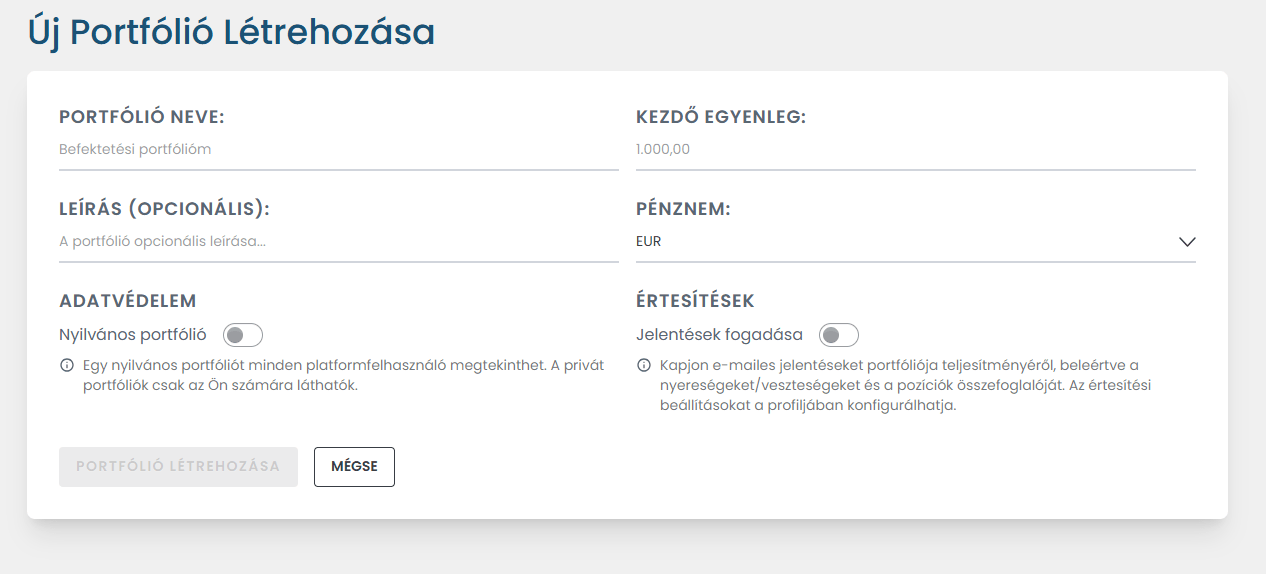Click the Nyilvános portfólió toggle label text

tap(133, 335)
